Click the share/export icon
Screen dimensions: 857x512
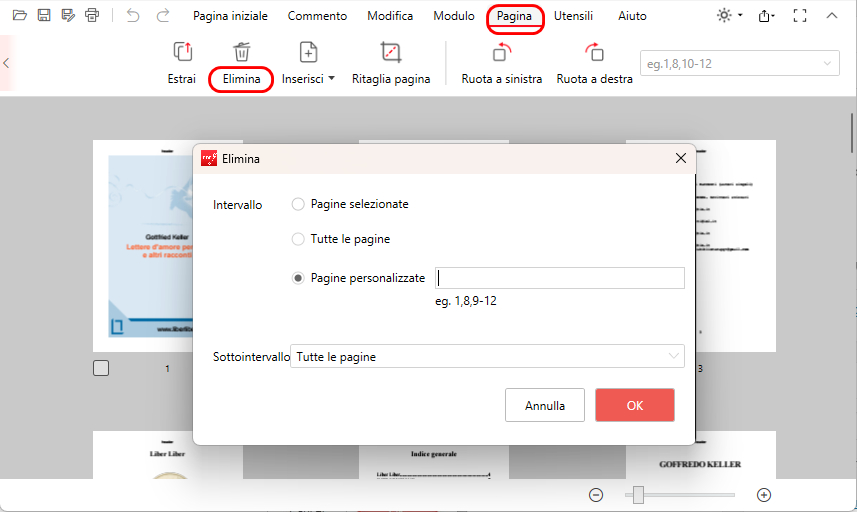click(766, 16)
